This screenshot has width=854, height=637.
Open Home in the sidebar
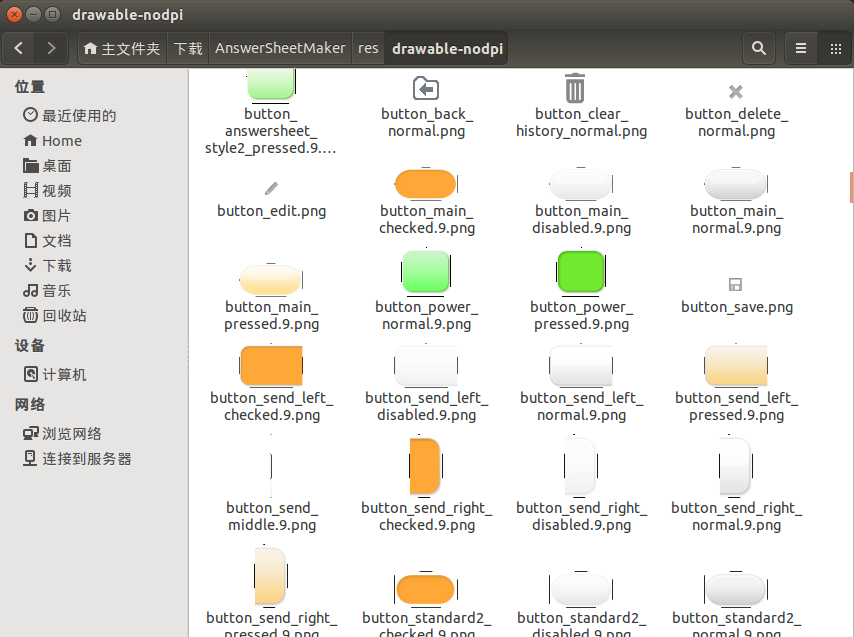coord(52,141)
